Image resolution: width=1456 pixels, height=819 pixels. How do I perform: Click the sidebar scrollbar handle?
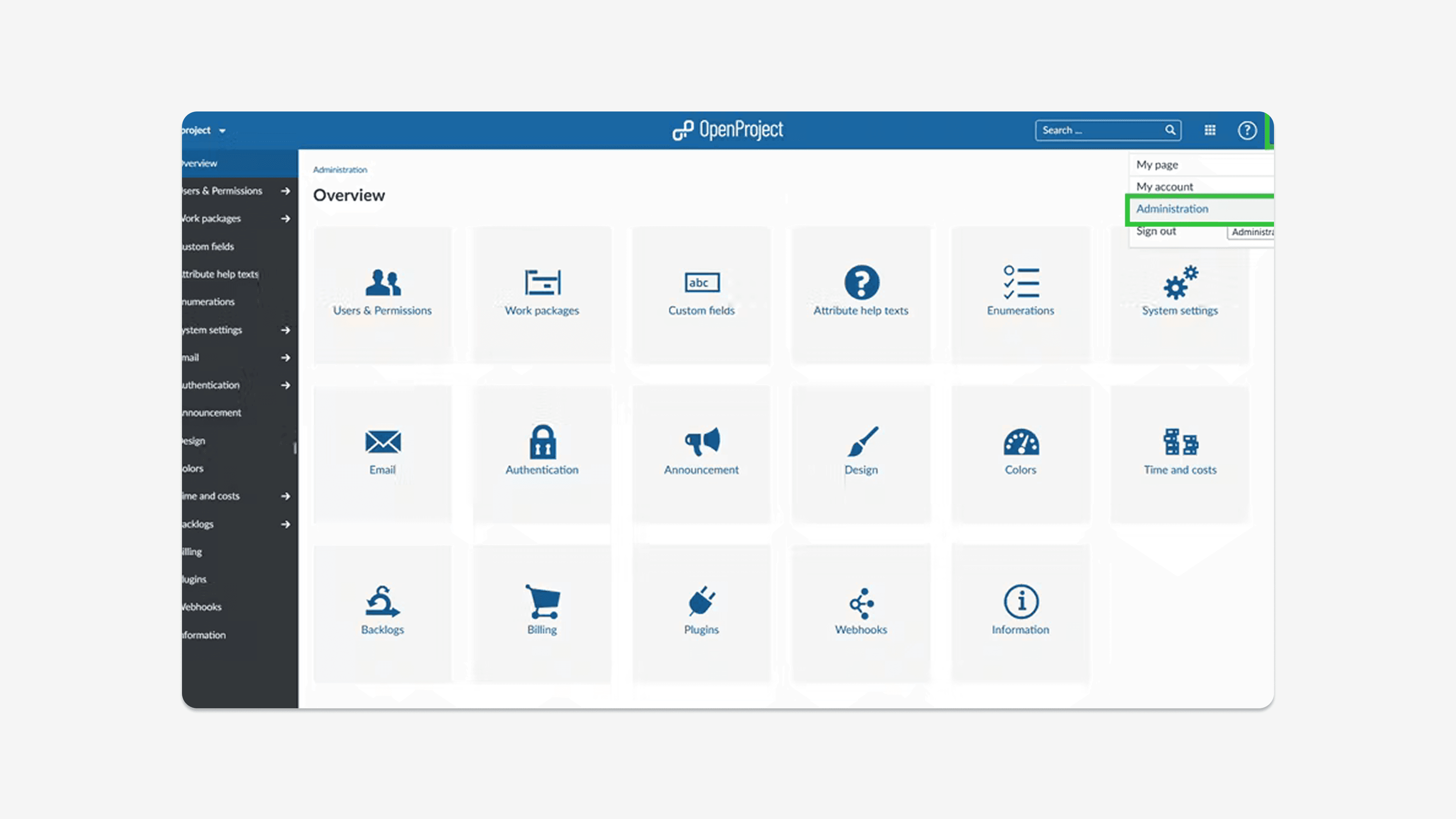click(295, 448)
